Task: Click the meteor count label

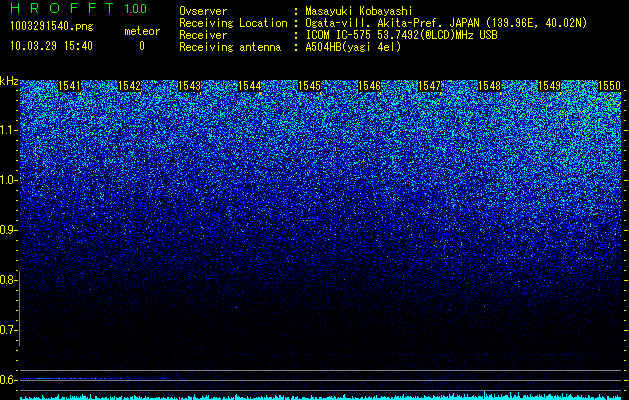Action: pyautogui.click(x=142, y=31)
